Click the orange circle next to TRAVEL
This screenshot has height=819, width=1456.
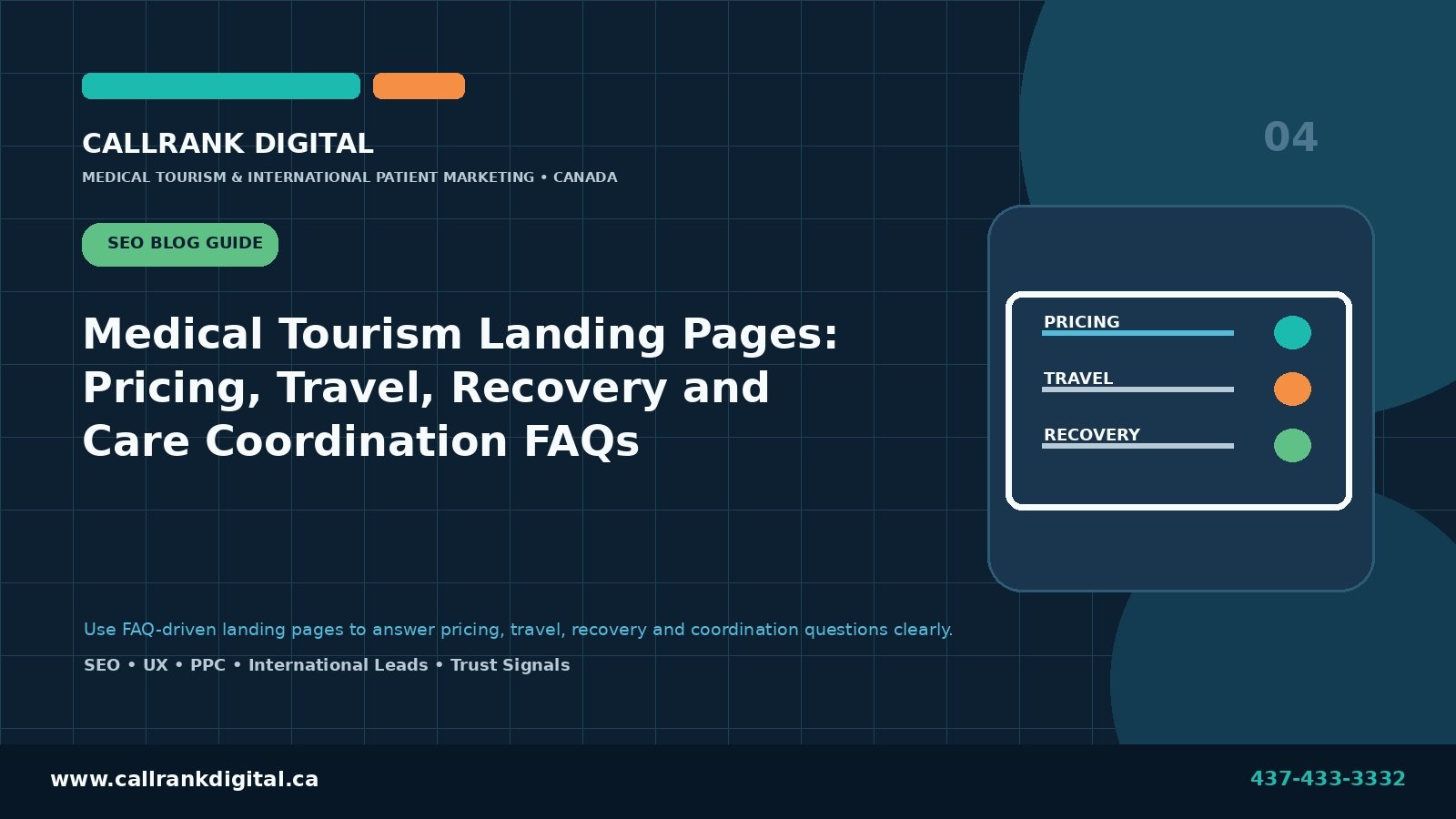coord(1292,389)
